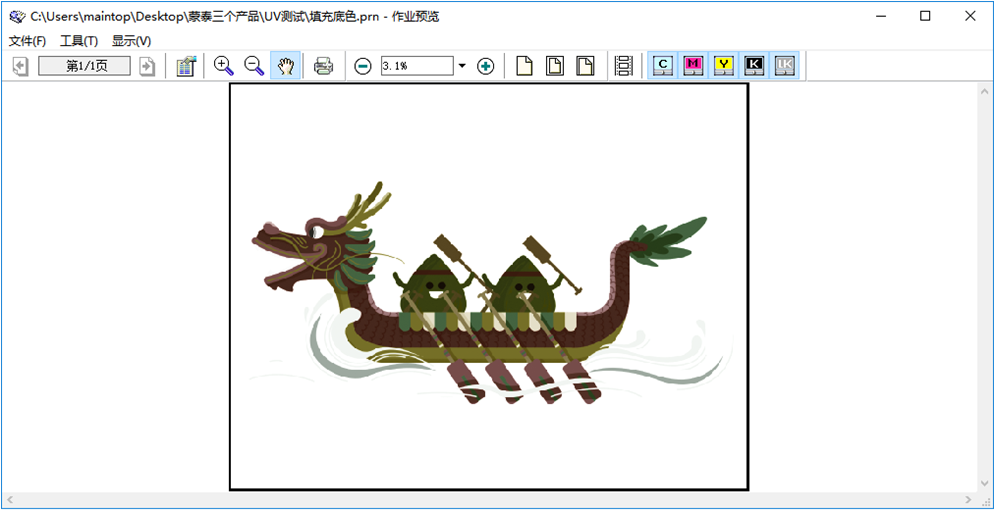Open the 工具(T) menu

[x=79, y=41]
